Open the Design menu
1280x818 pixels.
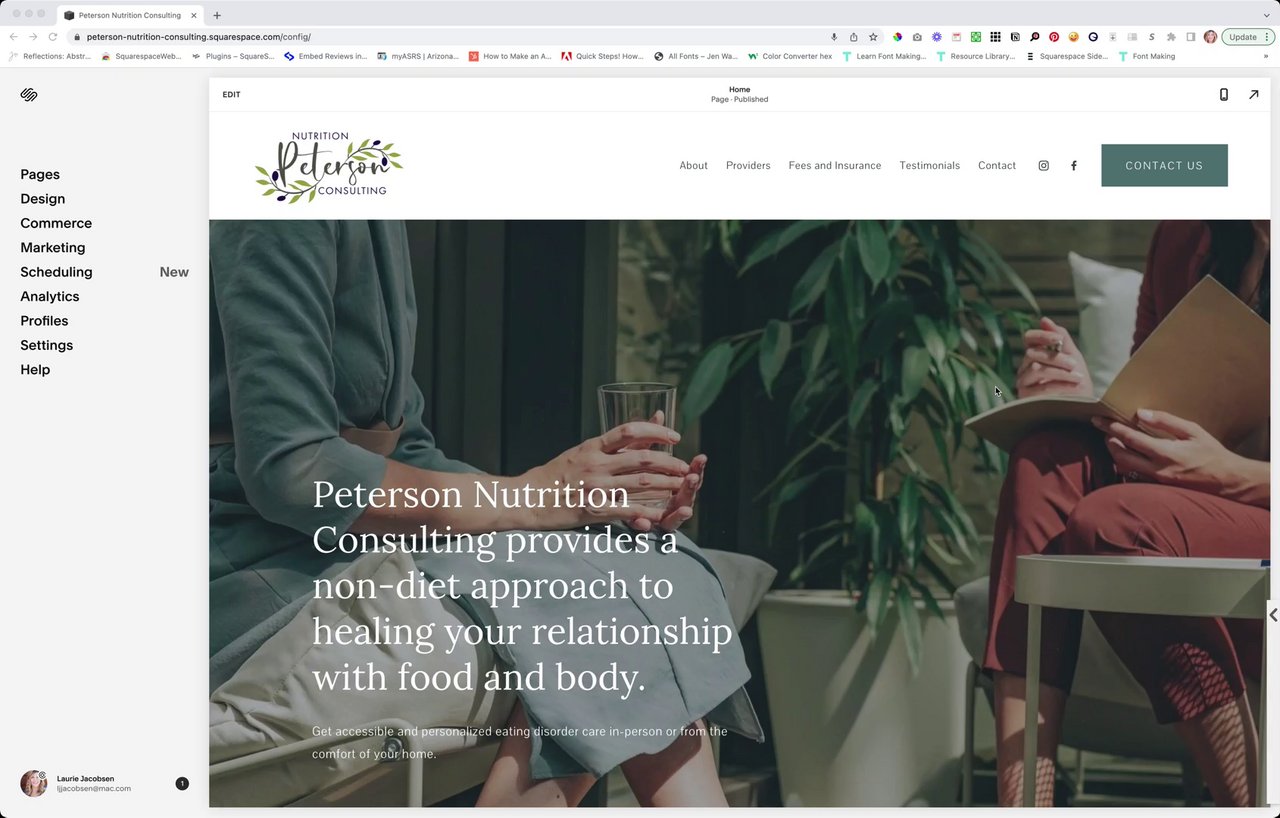point(43,199)
